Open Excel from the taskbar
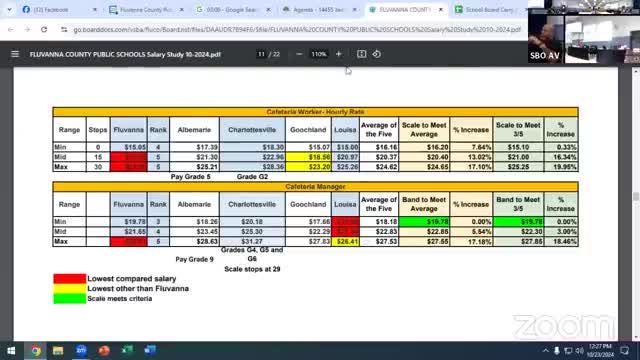Image resolution: width=640 pixels, height=360 pixels. click(127, 351)
